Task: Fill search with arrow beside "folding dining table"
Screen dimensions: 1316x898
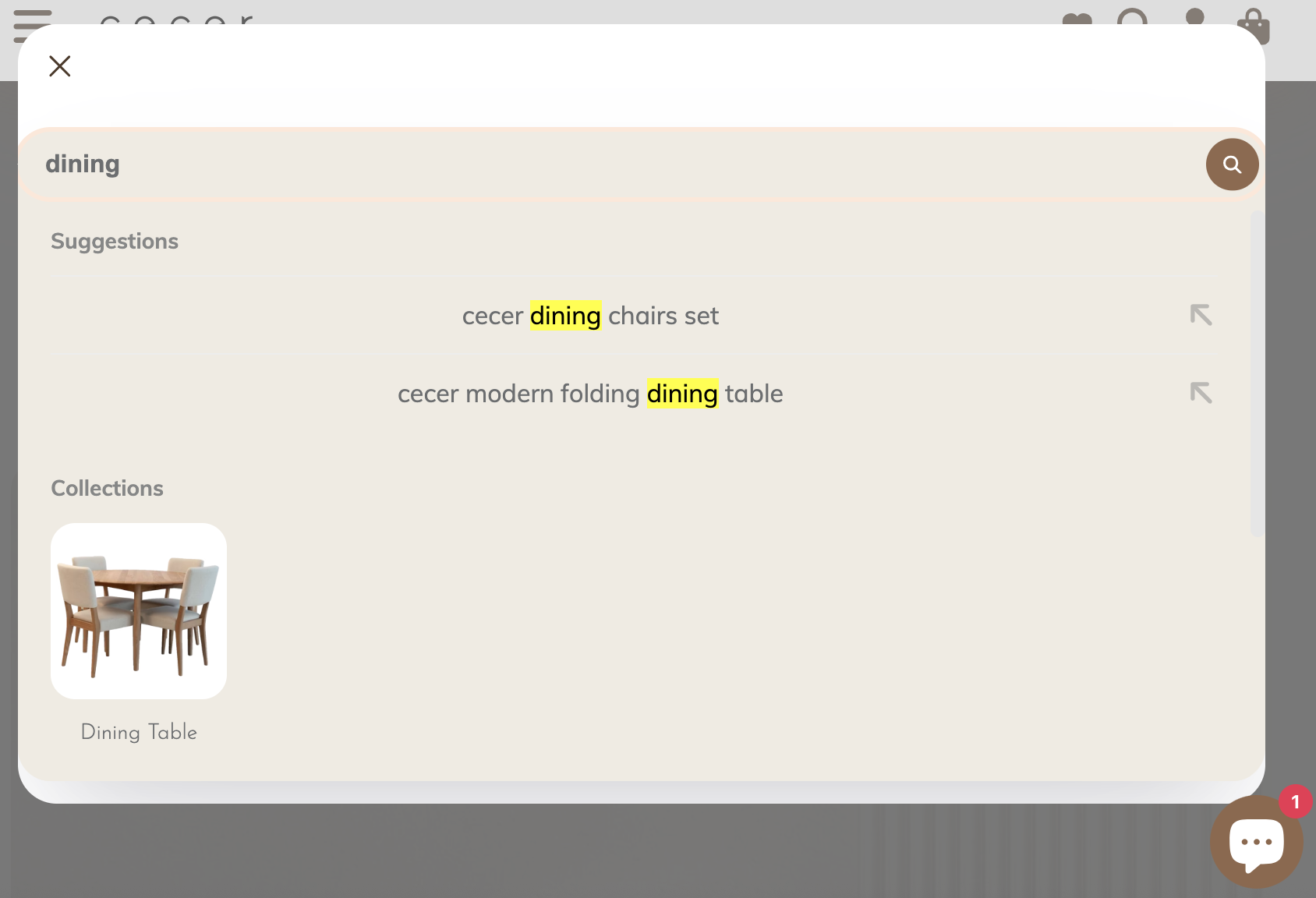Action: pyautogui.click(x=1201, y=393)
